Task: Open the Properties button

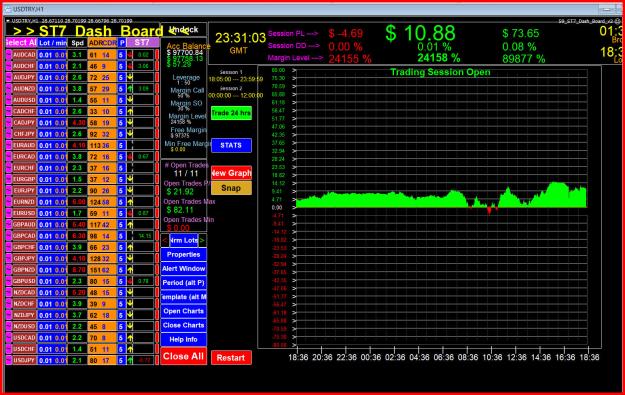Action: pyautogui.click(x=184, y=254)
